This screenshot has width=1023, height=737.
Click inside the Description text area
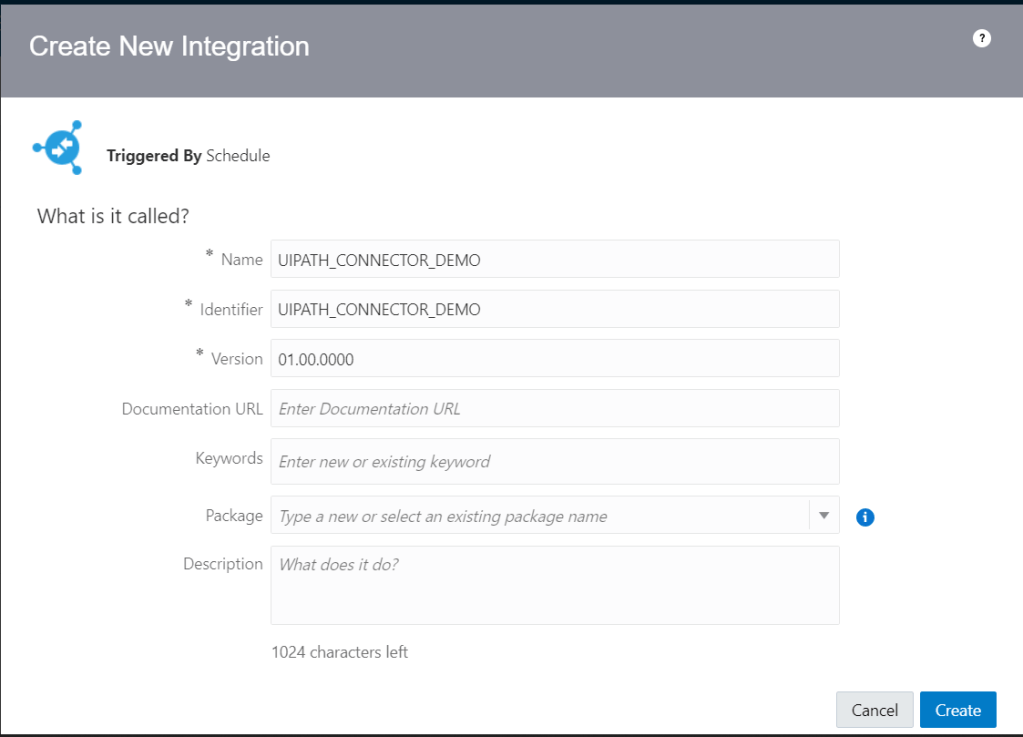pyautogui.click(x=554, y=585)
